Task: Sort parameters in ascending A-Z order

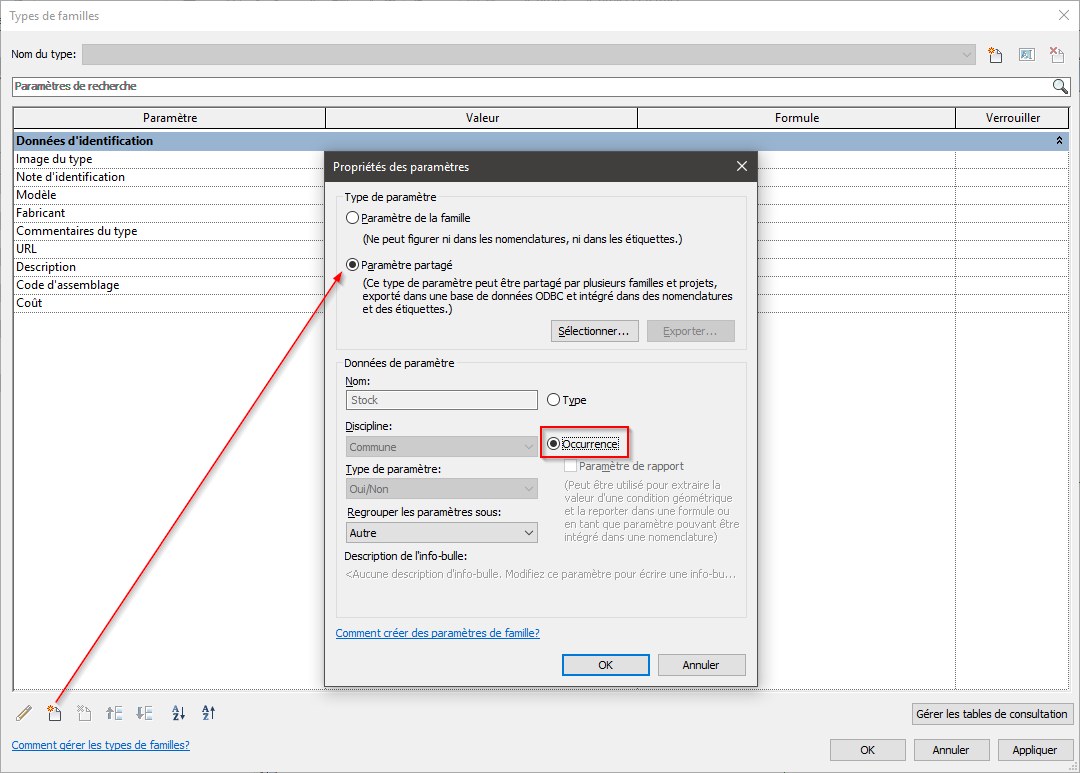Action: point(179,713)
